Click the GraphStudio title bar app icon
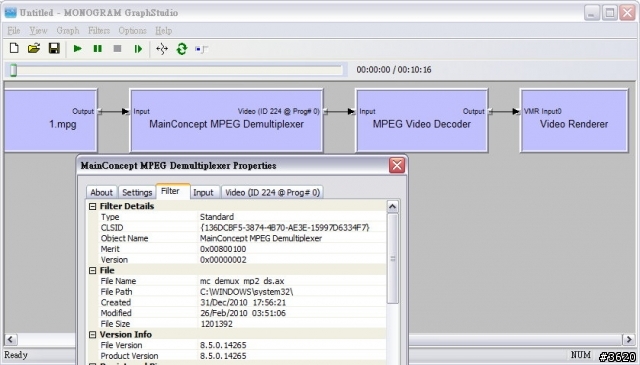Viewport: 640px width, 365px height. point(11,12)
